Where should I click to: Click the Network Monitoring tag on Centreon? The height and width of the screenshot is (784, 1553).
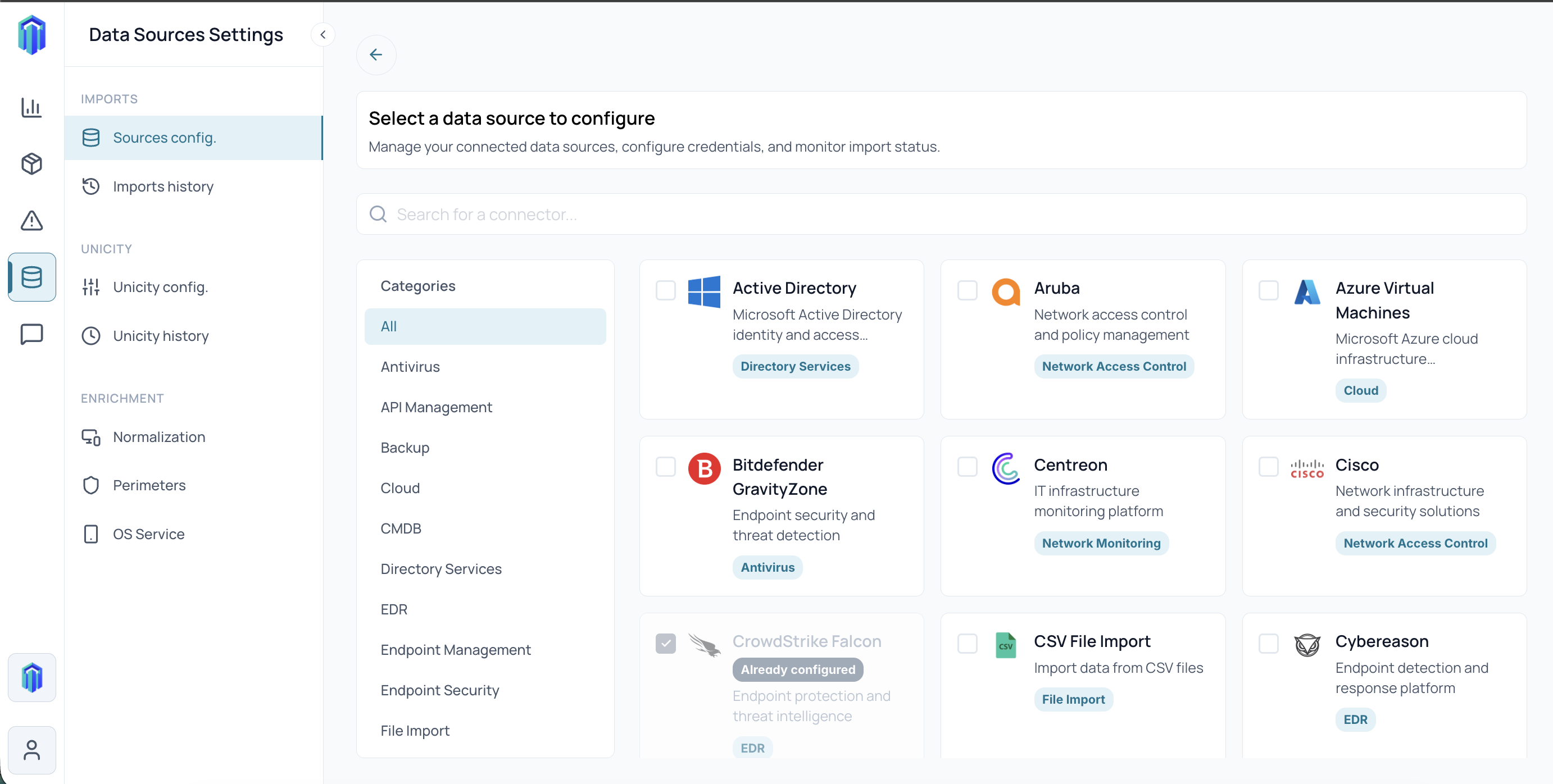tap(1101, 543)
